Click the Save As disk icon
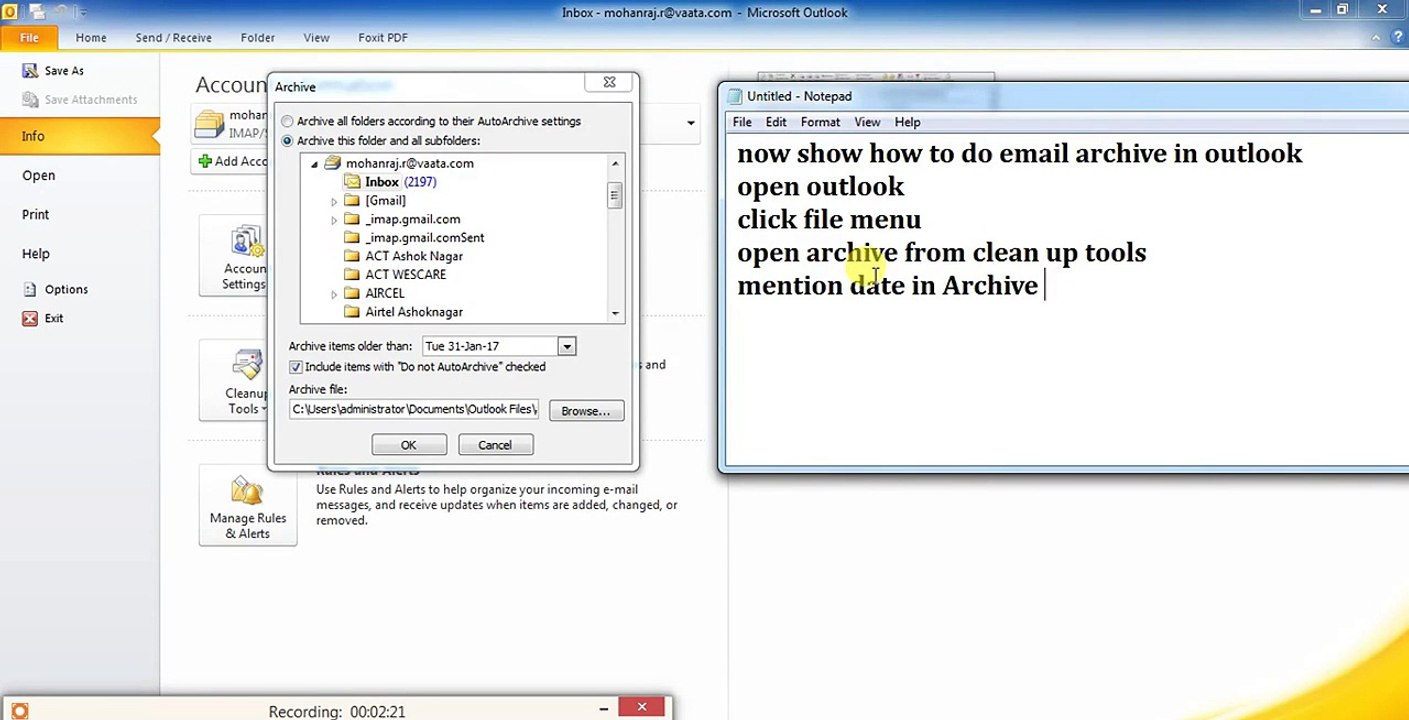The height and width of the screenshot is (720, 1409). click(29, 71)
